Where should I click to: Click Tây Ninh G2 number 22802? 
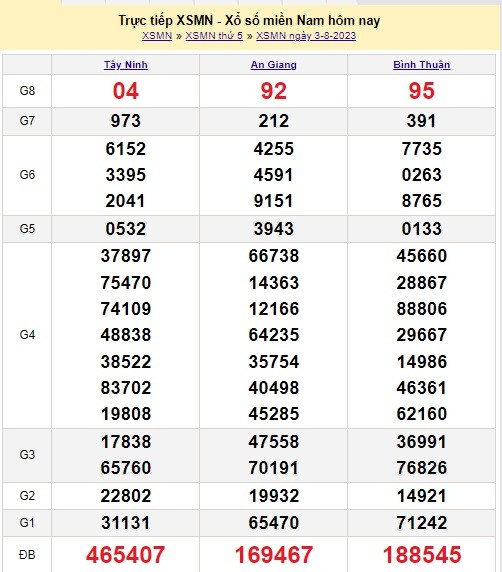tap(126, 496)
